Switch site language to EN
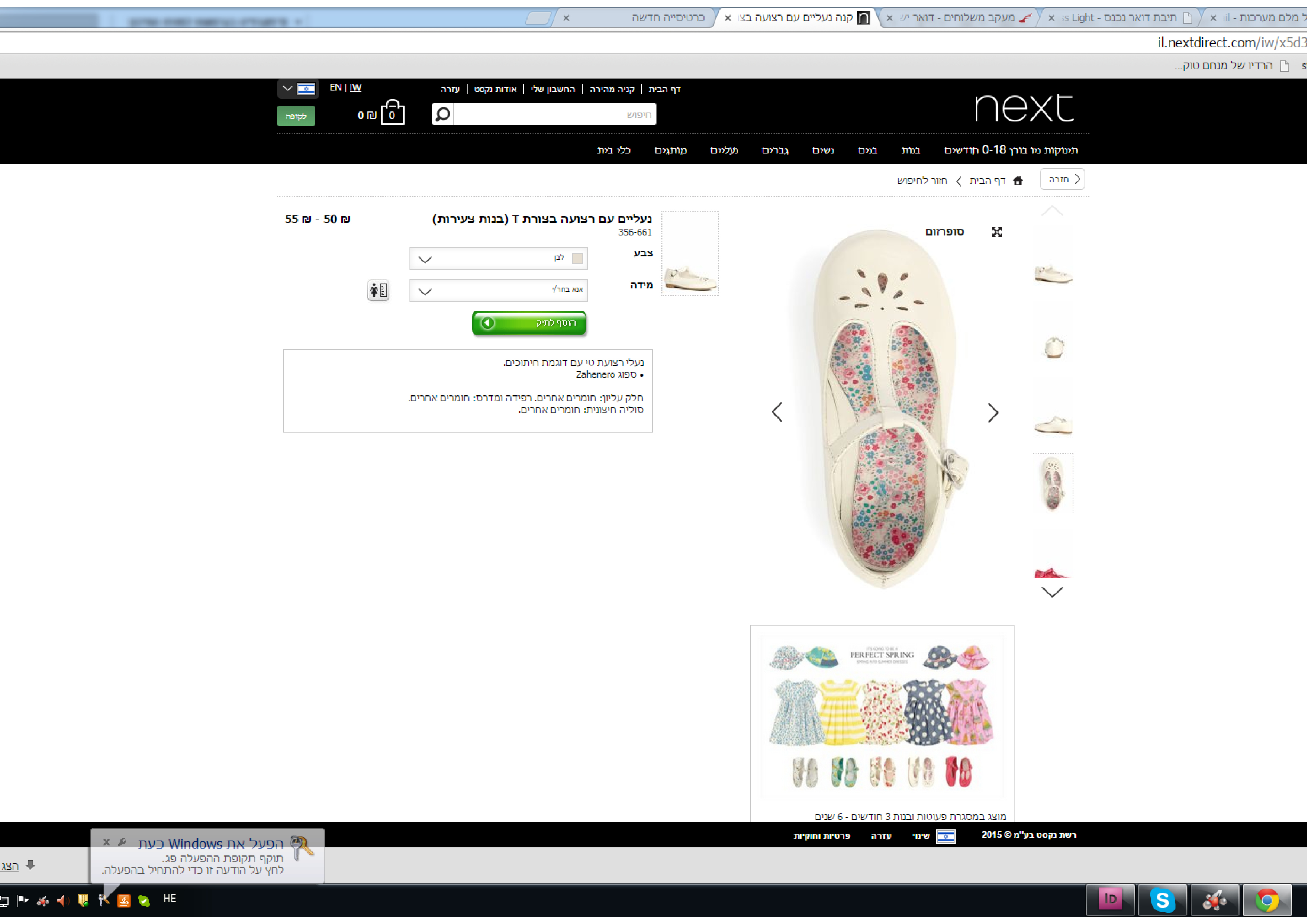1307x924 pixels. tap(335, 87)
